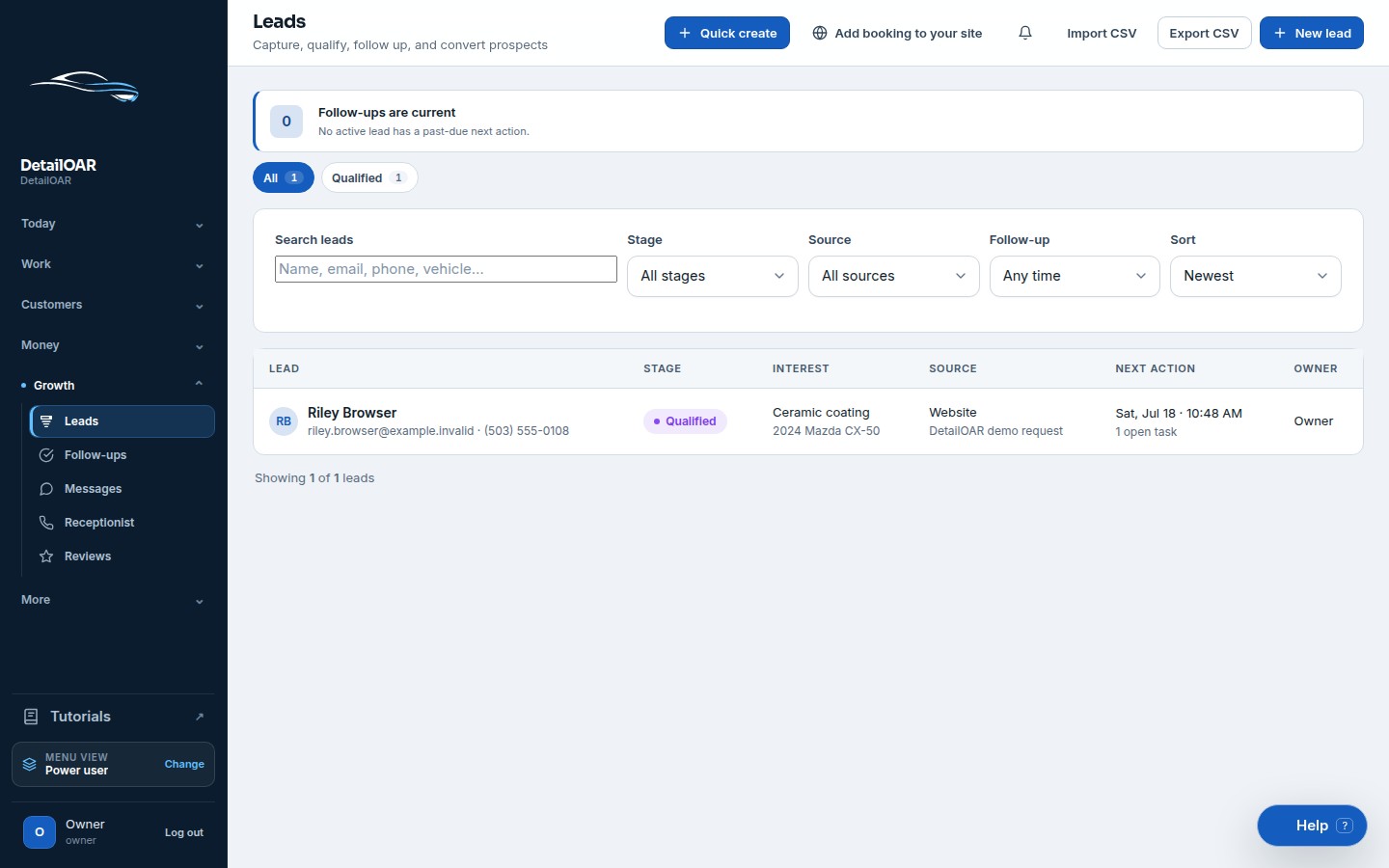
Task: Click the RB avatar for Riley Browser
Action: click(x=284, y=421)
